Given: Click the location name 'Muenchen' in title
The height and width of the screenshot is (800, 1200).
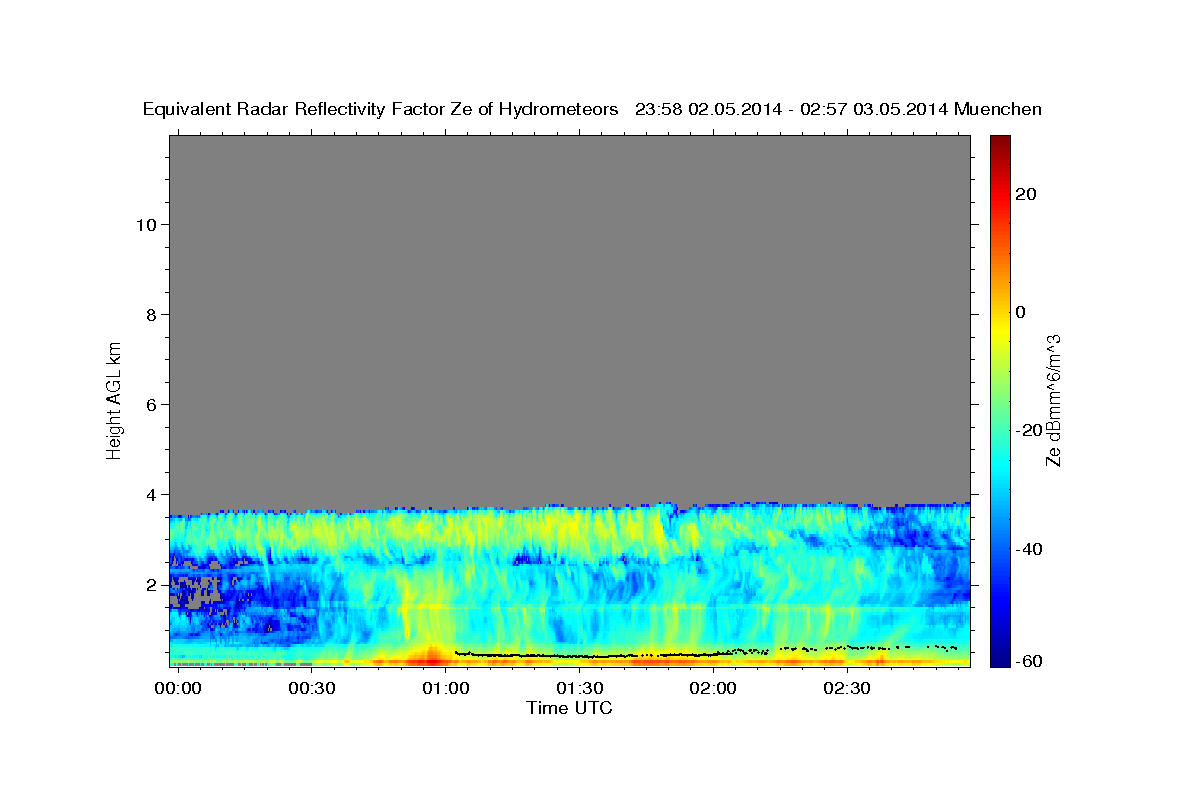Looking at the screenshot, I should 998,110.
